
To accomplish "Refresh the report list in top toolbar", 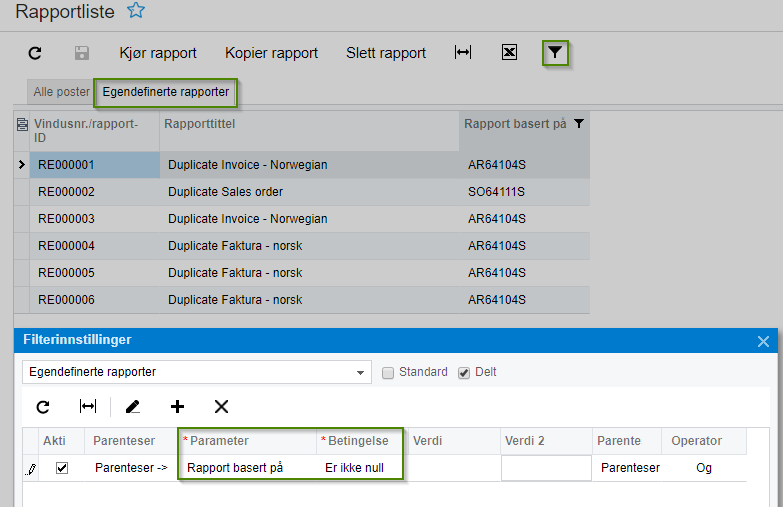I will coord(35,53).
